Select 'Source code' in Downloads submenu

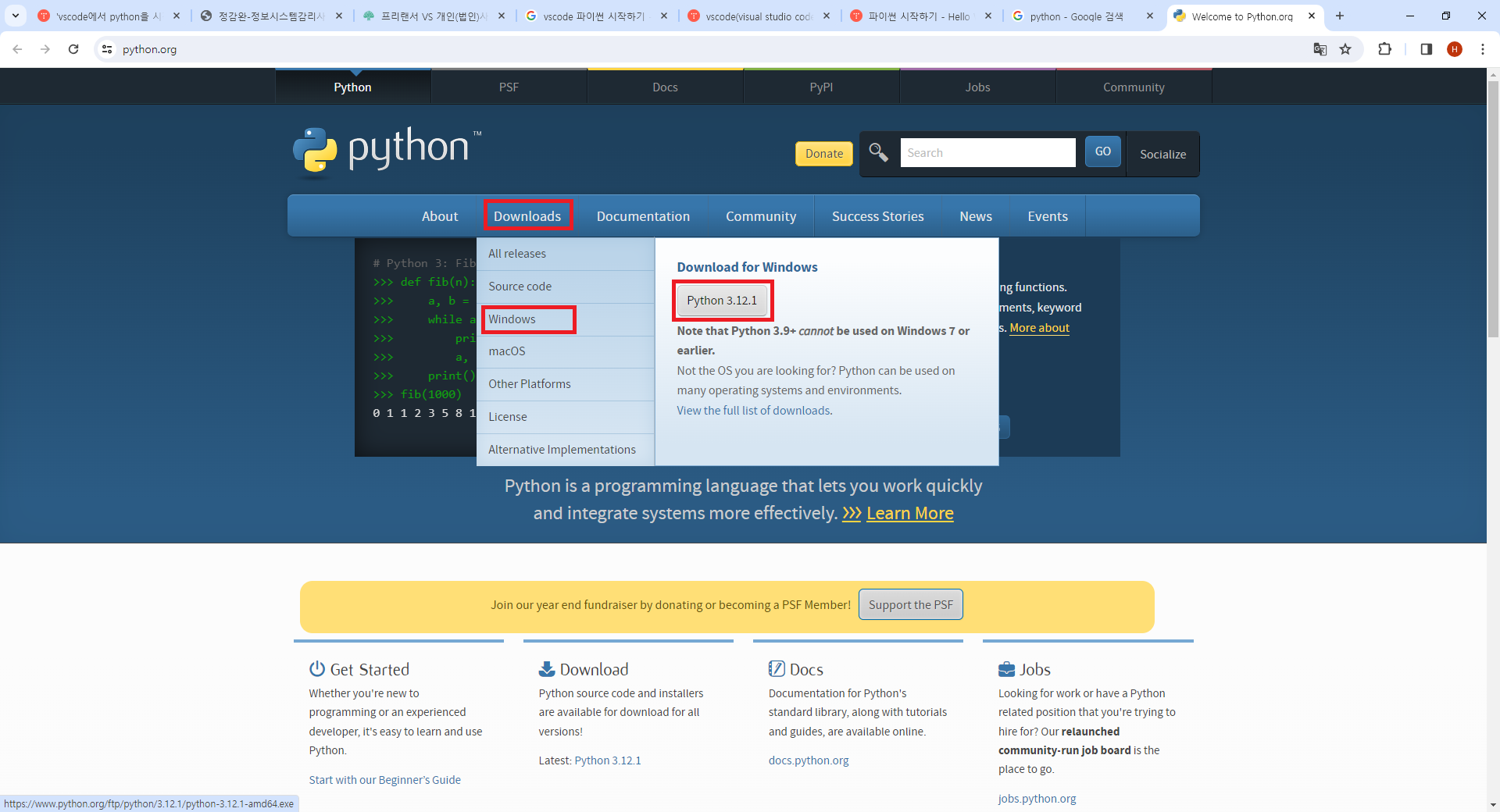click(x=566, y=287)
